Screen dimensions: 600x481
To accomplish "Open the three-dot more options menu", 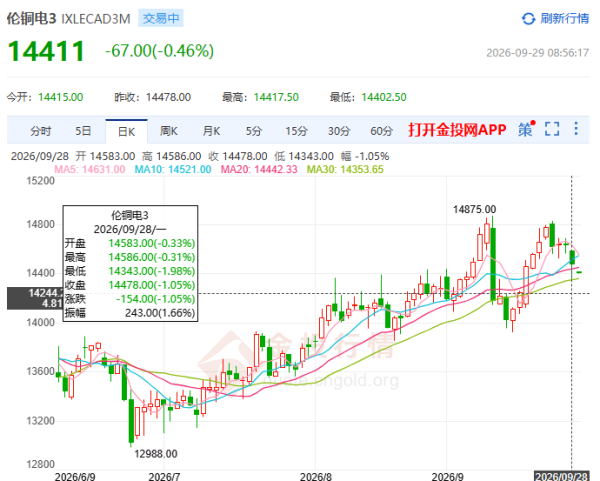I will click(x=576, y=129).
